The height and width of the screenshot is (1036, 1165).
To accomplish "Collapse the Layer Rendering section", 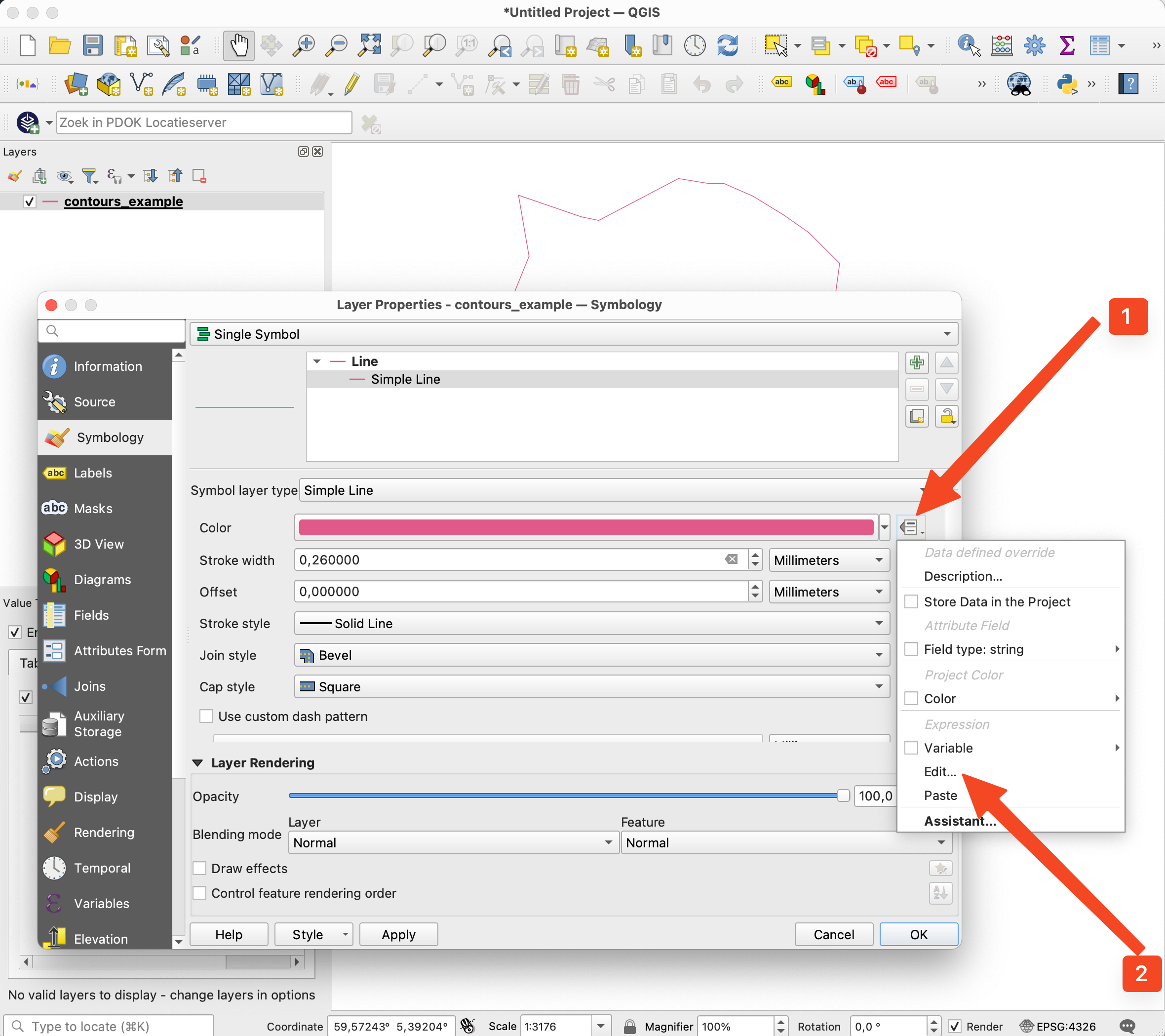I will (198, 763).
